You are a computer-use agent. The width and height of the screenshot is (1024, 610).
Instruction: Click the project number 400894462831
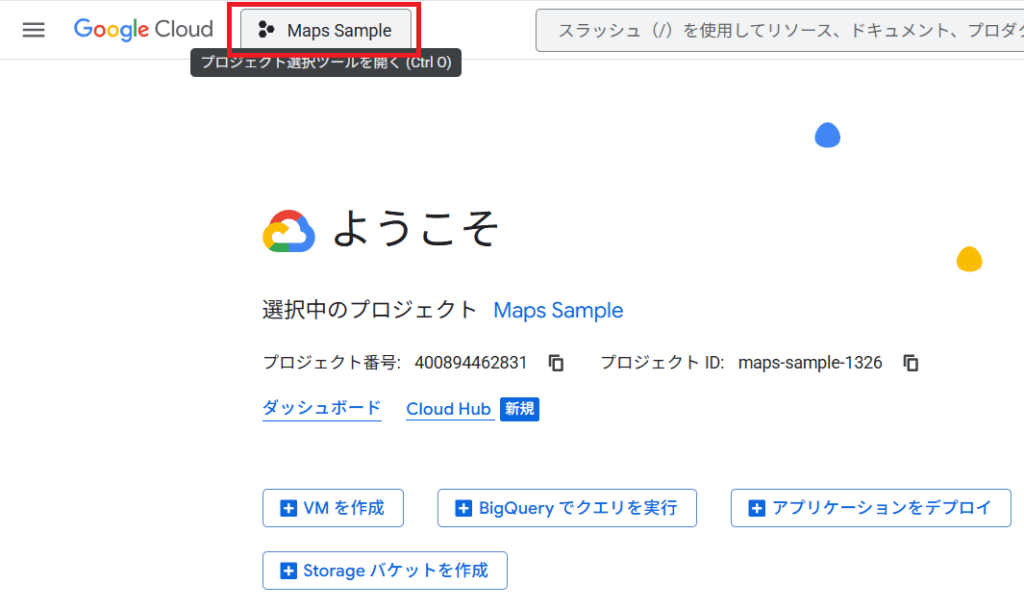click(470, 363)
